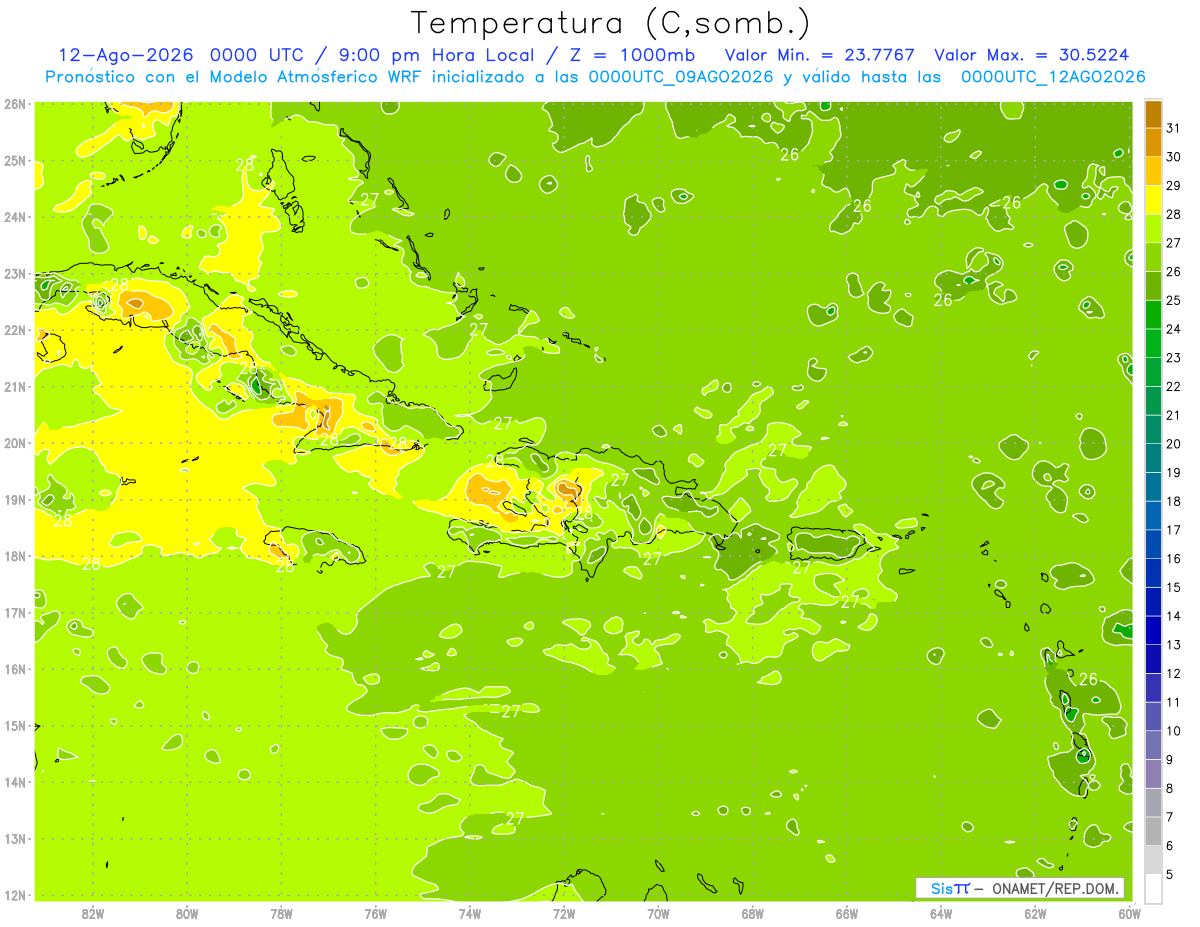This screenshot has height=927, width=1200.
Task: Click the longitude axis label '72W'
Action: click(564, 913)
